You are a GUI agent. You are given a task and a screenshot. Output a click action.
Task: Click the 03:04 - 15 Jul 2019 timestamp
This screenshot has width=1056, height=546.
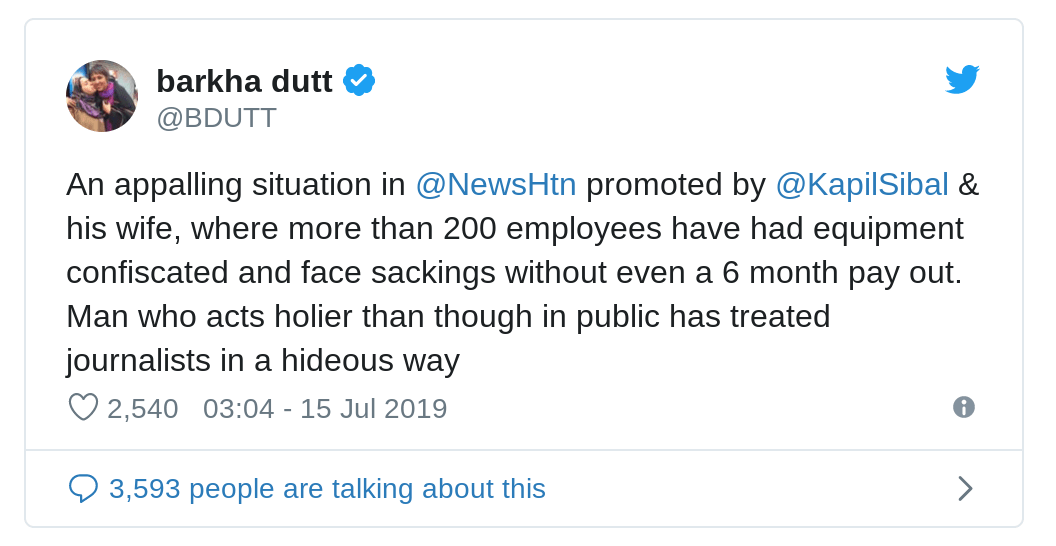coord(325,408)
